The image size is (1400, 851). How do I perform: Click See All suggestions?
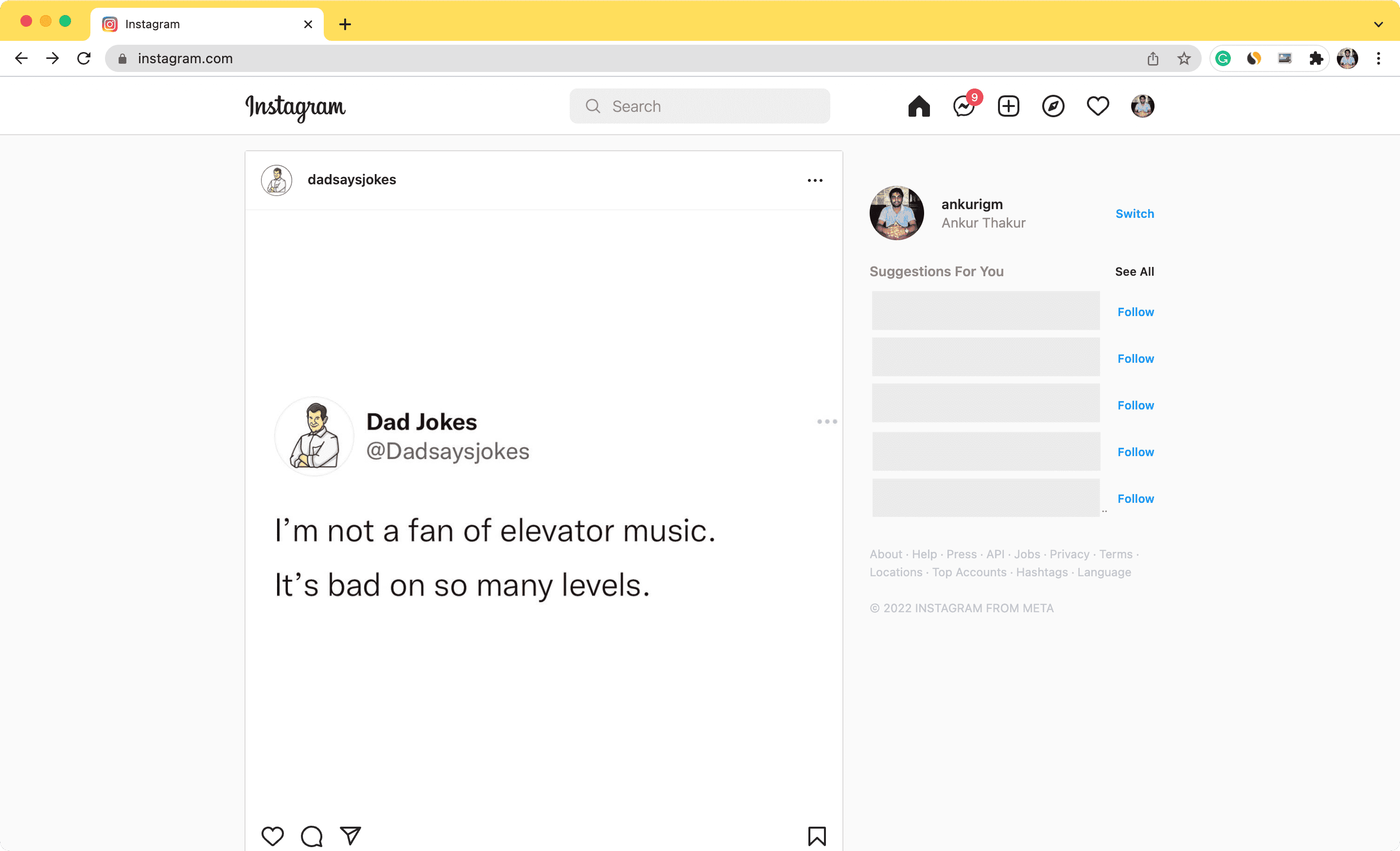click(x=1134, y=272)
